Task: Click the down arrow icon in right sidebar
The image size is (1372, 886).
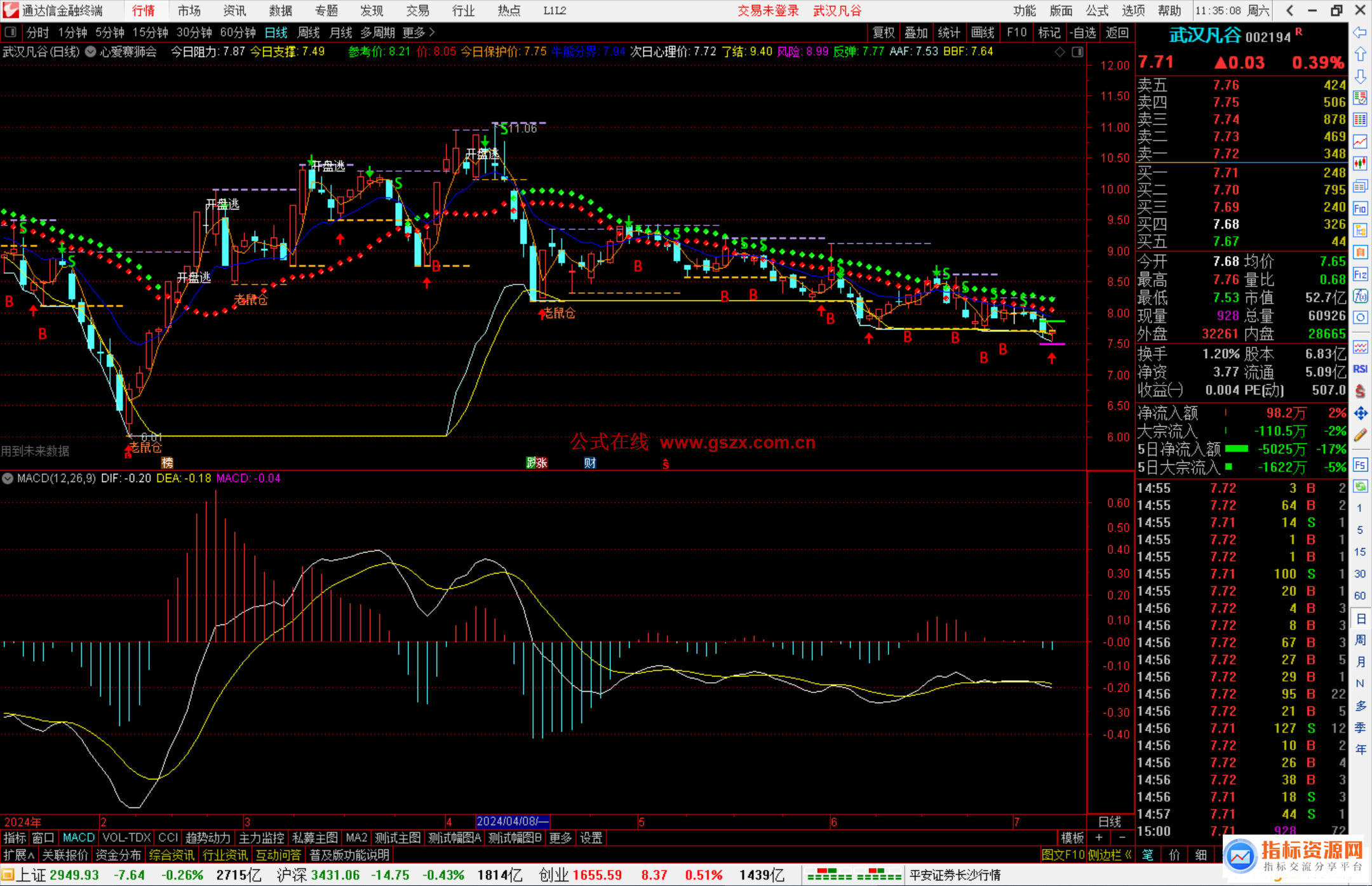Action: pos(1360,76)
